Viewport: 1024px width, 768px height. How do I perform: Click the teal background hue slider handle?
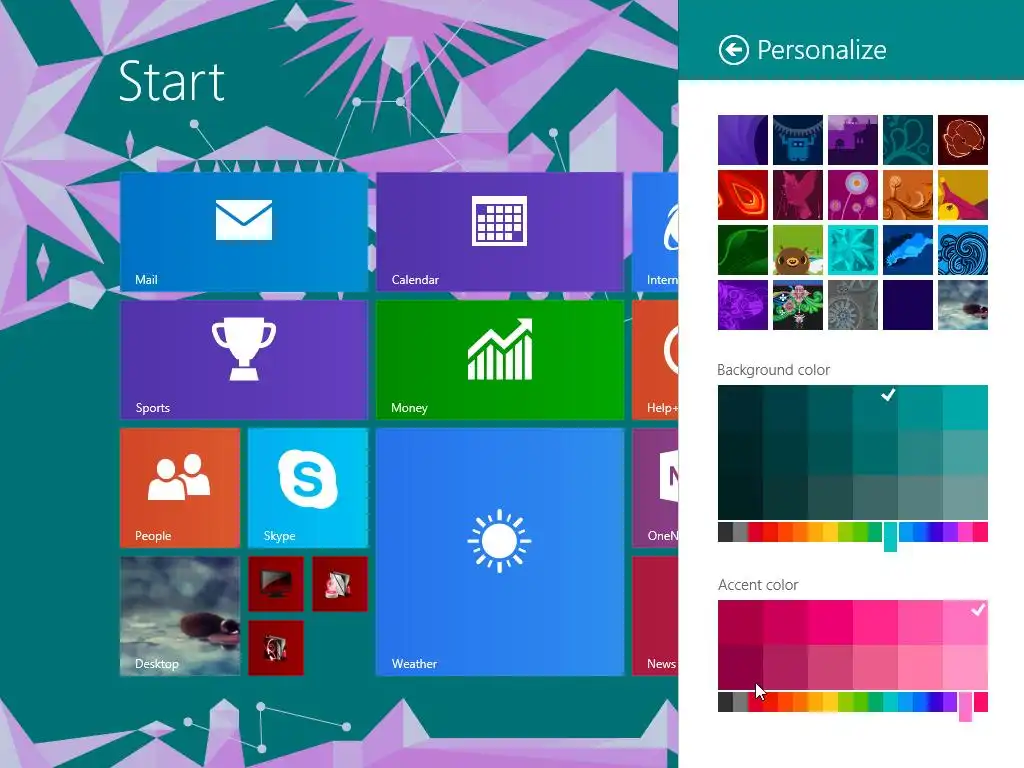[890, 537]
